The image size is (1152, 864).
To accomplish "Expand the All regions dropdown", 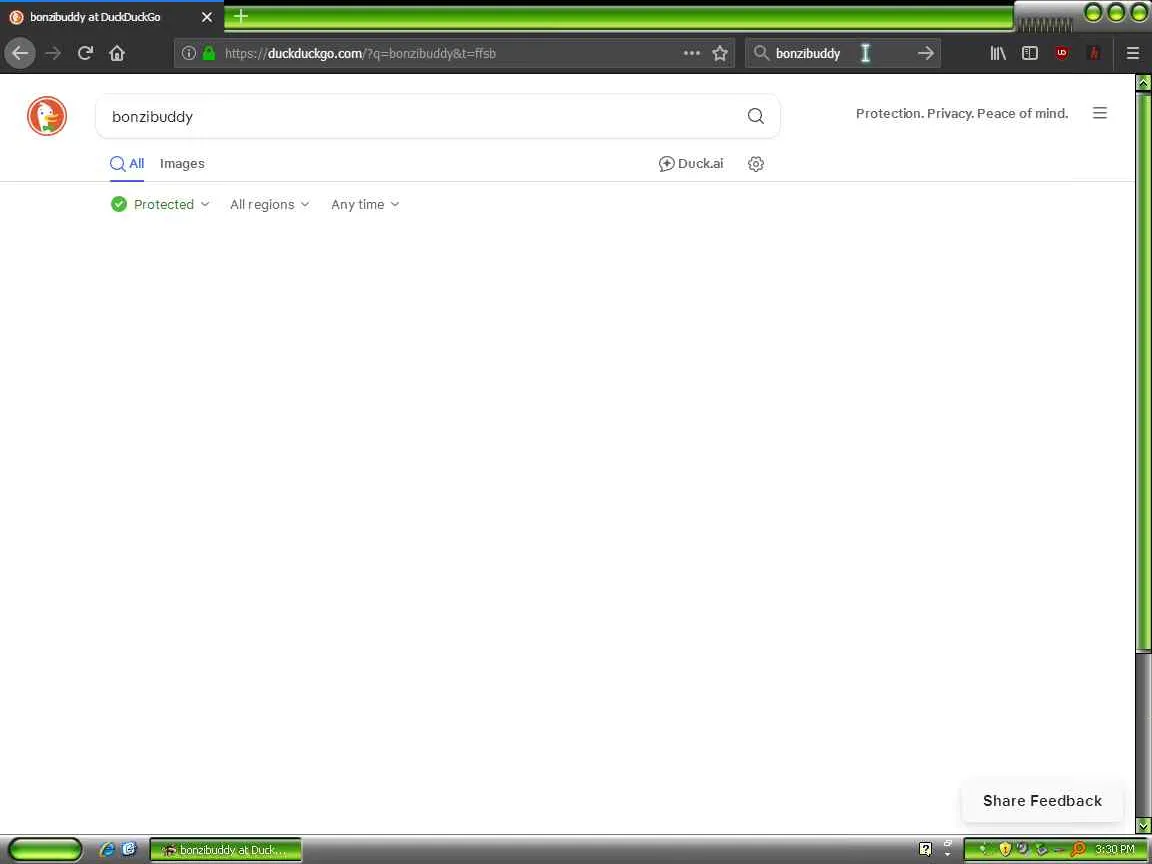I will click(x=270, y=204).
